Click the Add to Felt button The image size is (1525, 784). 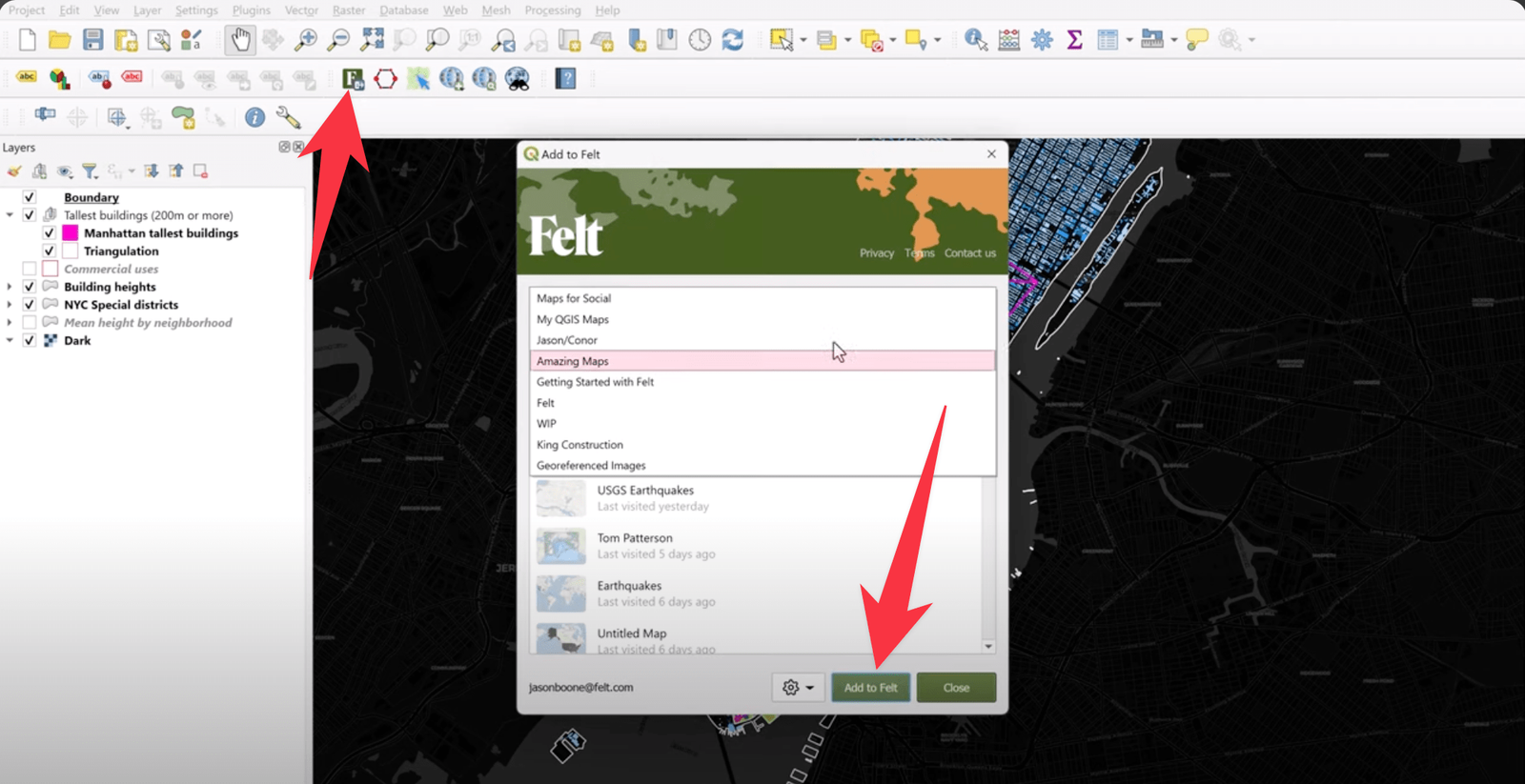pos(870,687)
